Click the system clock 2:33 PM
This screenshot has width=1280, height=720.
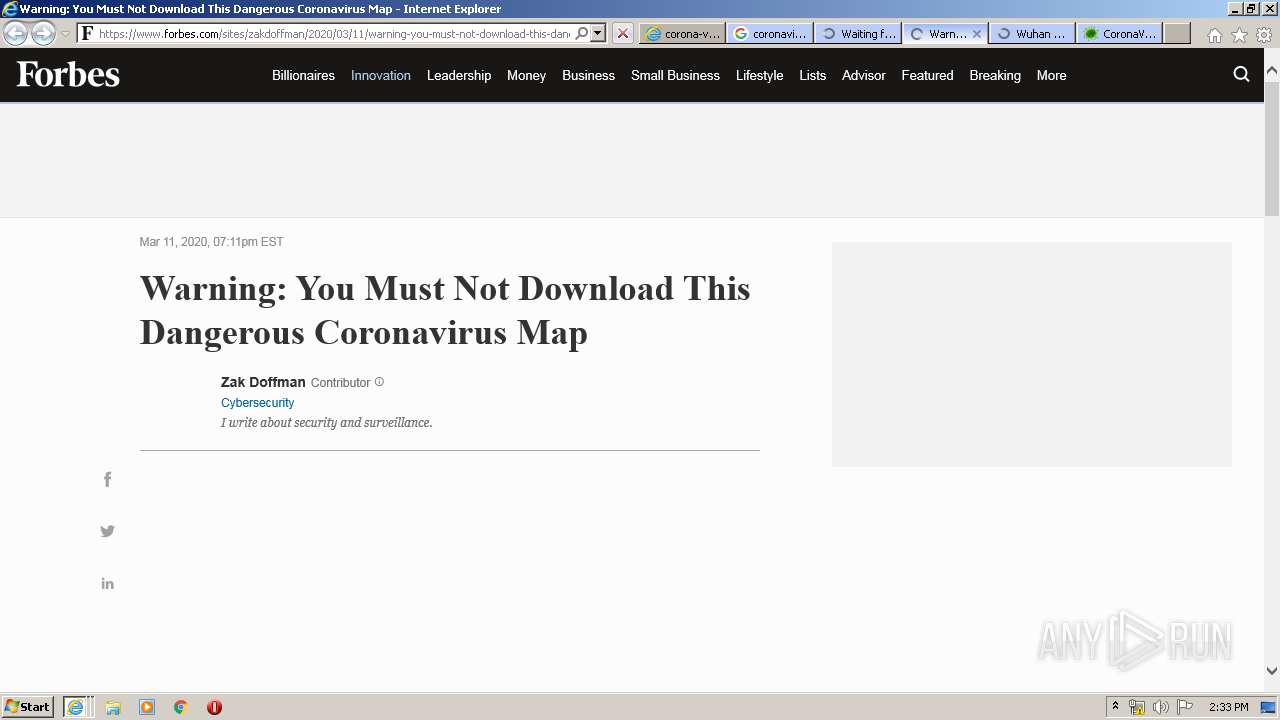pyautogui.click(x=1229, y=707)
